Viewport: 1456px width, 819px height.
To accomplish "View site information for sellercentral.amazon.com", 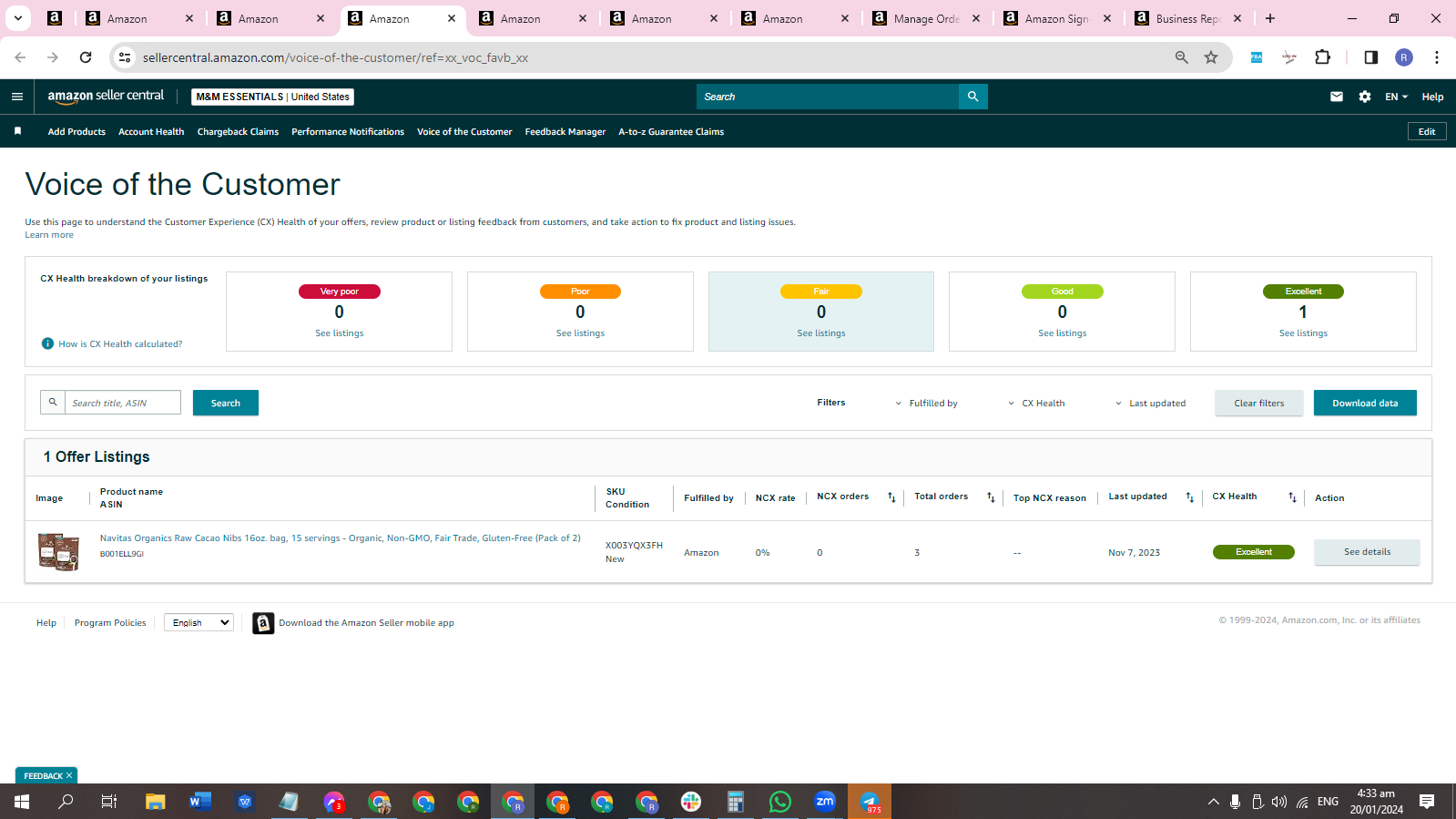I will pos(125,57).
